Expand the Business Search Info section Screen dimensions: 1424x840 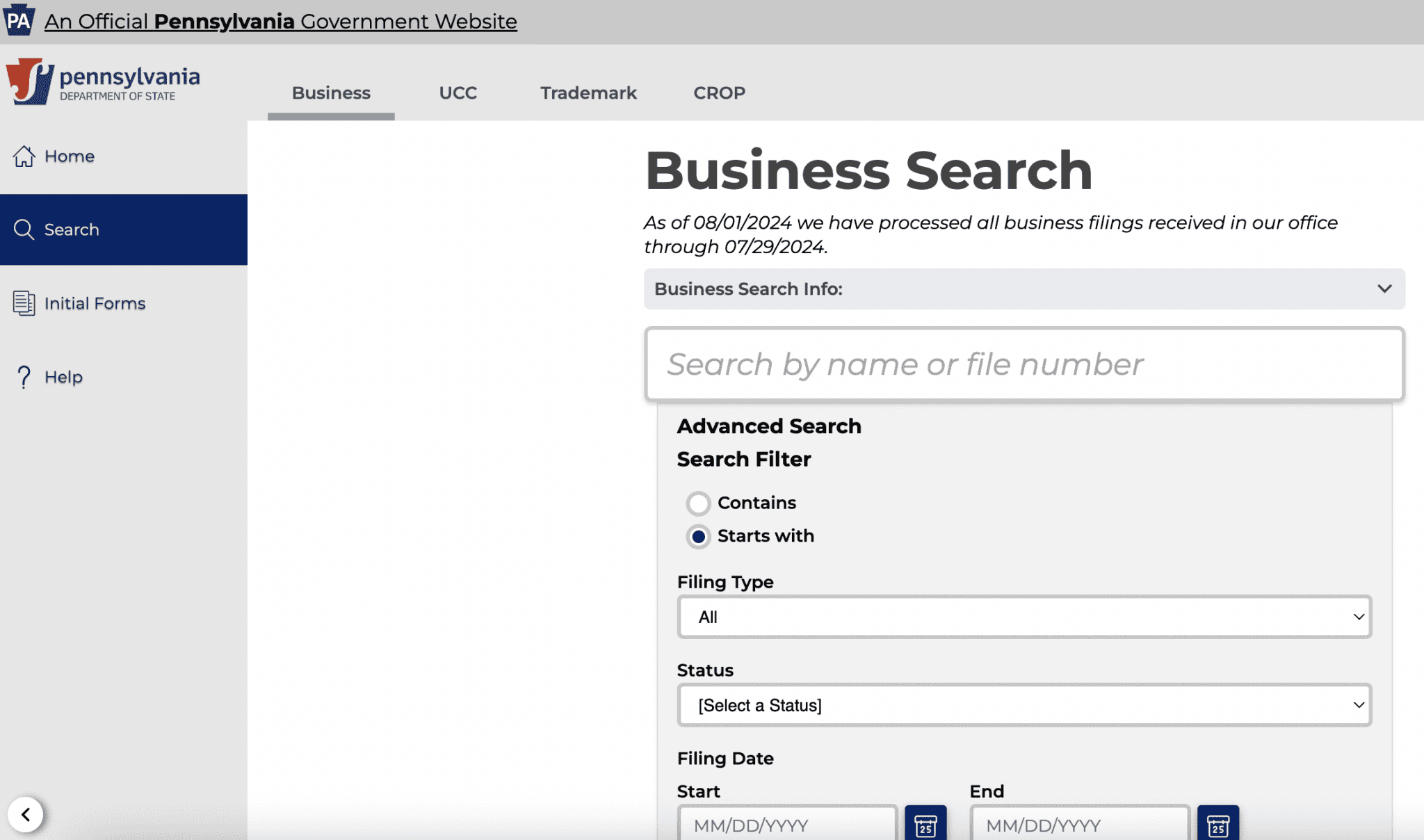pyautogui.click(x=1023, y=289)
